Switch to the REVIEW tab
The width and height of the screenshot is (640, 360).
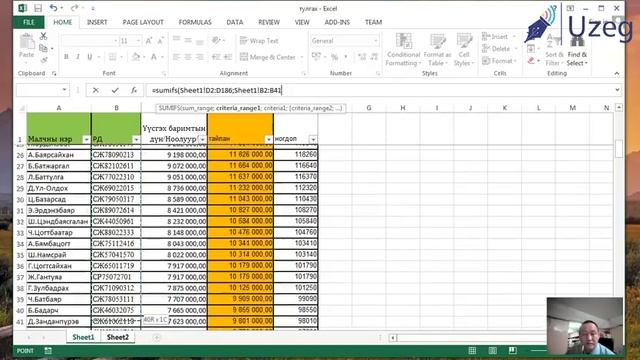tap(269, 22)
